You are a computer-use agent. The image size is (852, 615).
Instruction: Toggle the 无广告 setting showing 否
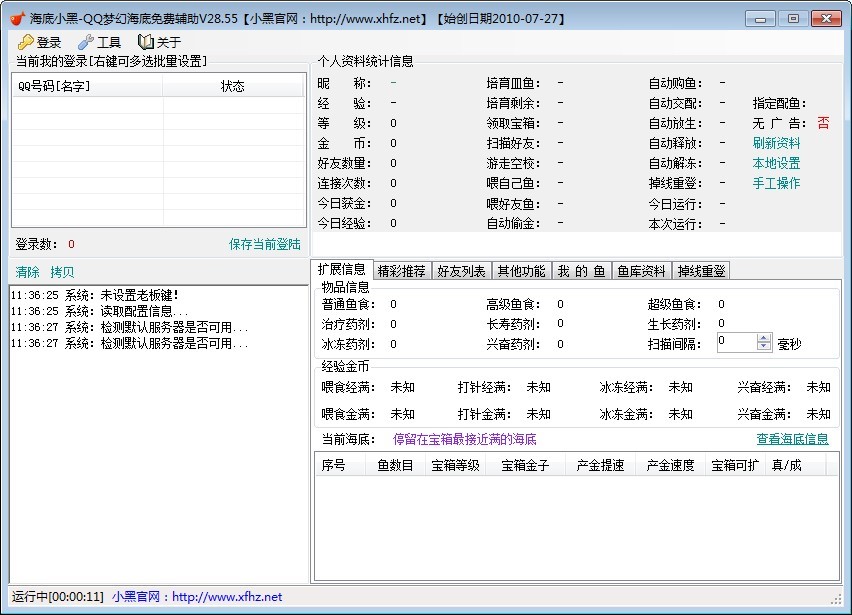[x=823, y=123]
